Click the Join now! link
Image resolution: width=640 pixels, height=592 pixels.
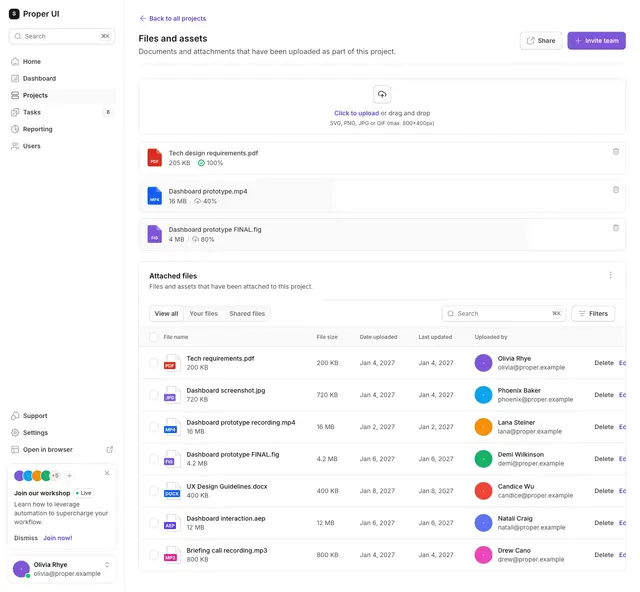coord(58,538)
